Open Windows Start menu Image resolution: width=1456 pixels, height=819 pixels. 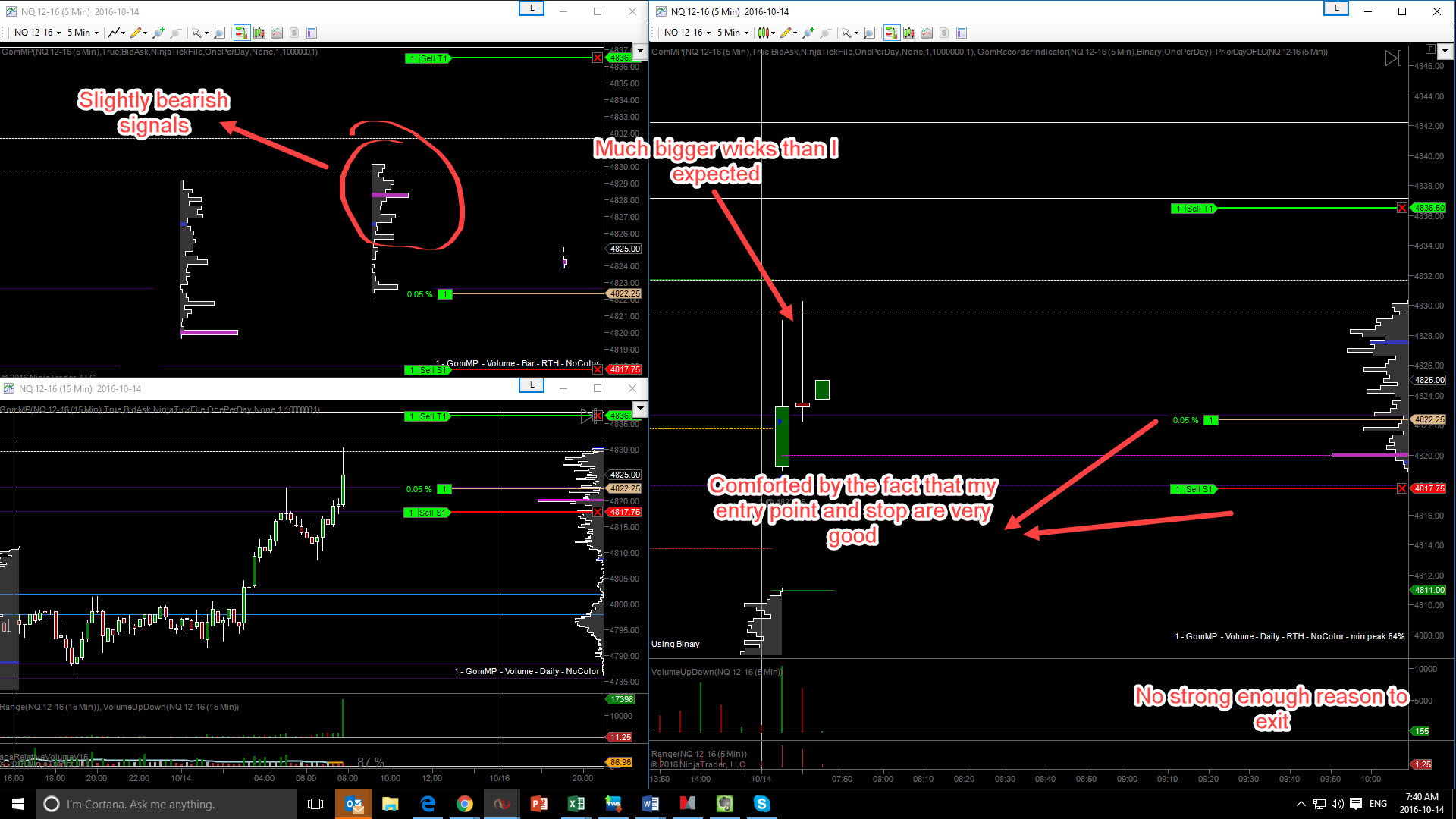click(18, 804)
